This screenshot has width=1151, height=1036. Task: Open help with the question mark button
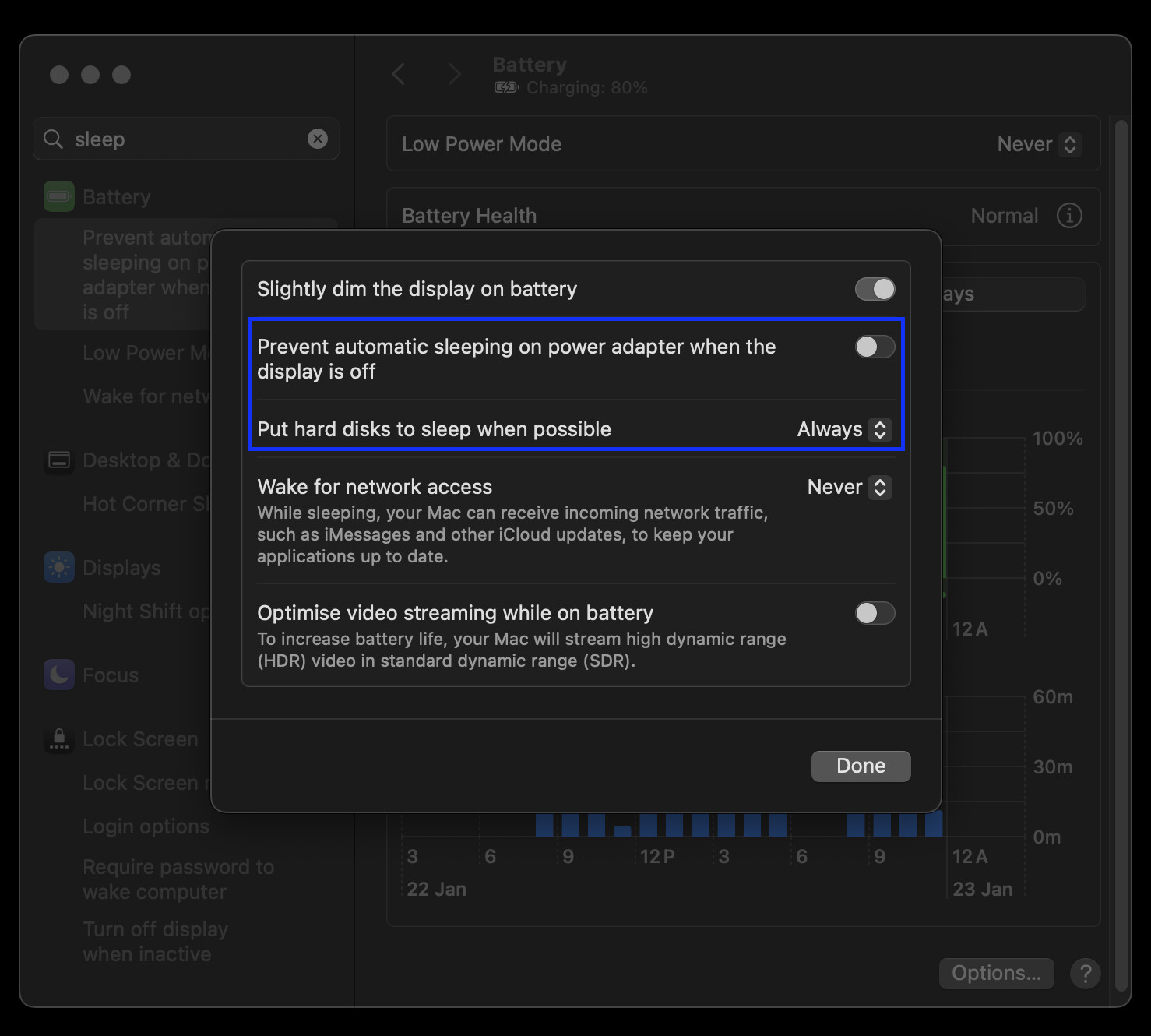pos(1085,973)
